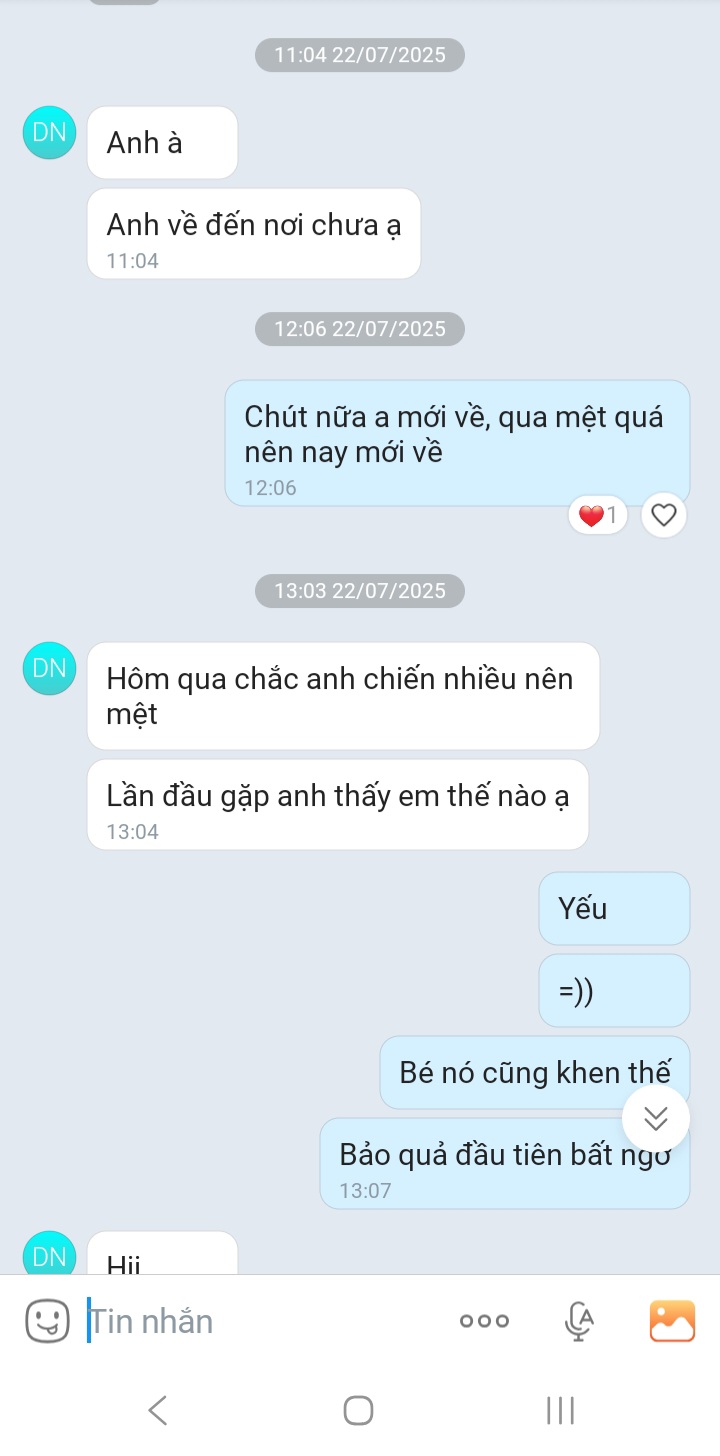Image resolution: width=720 pixels, height=1456 pixels.
Task: Tap the '=))' message bubble
Action: (x=614, y=990)
